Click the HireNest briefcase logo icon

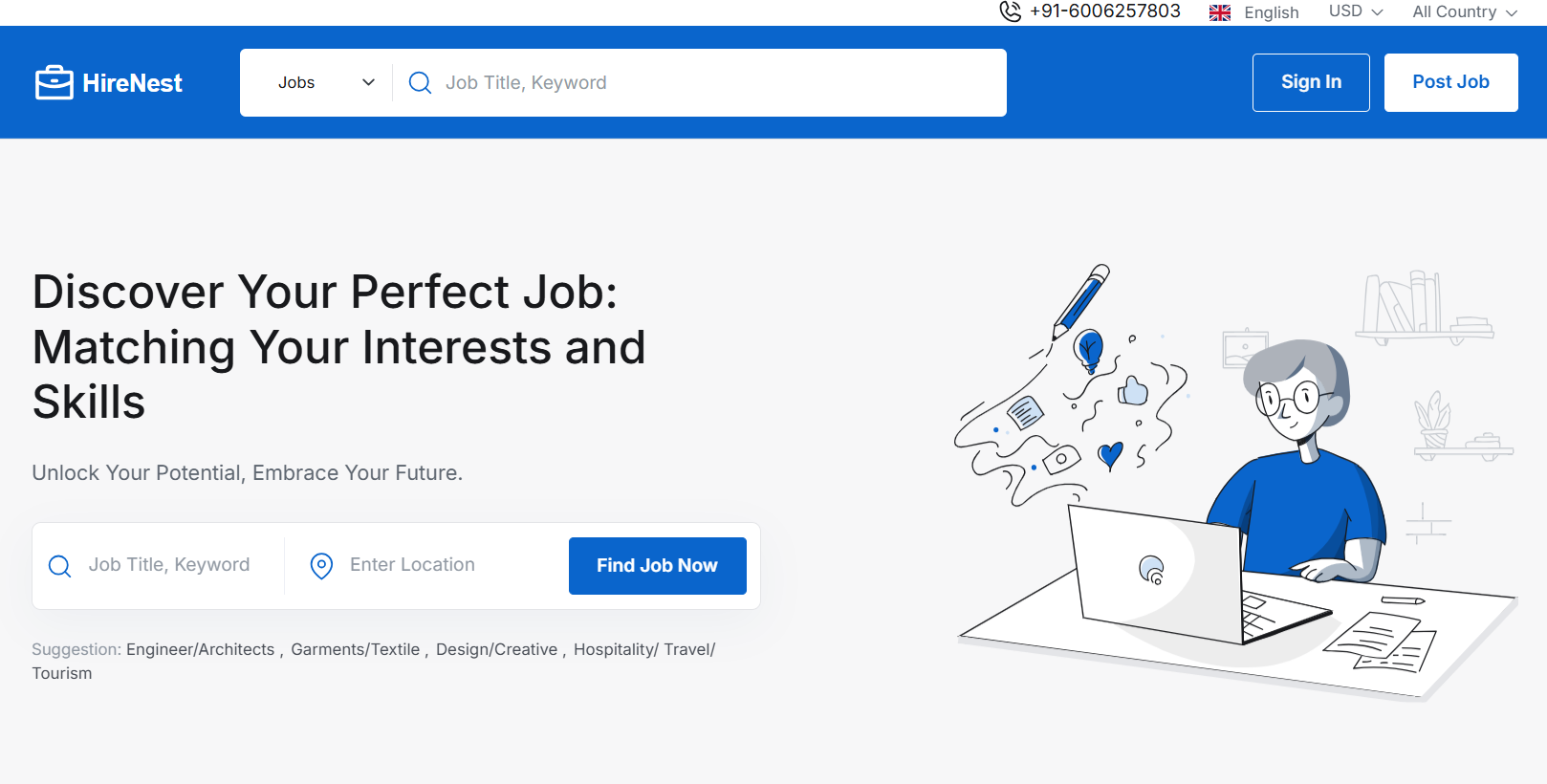click(54, 82)
